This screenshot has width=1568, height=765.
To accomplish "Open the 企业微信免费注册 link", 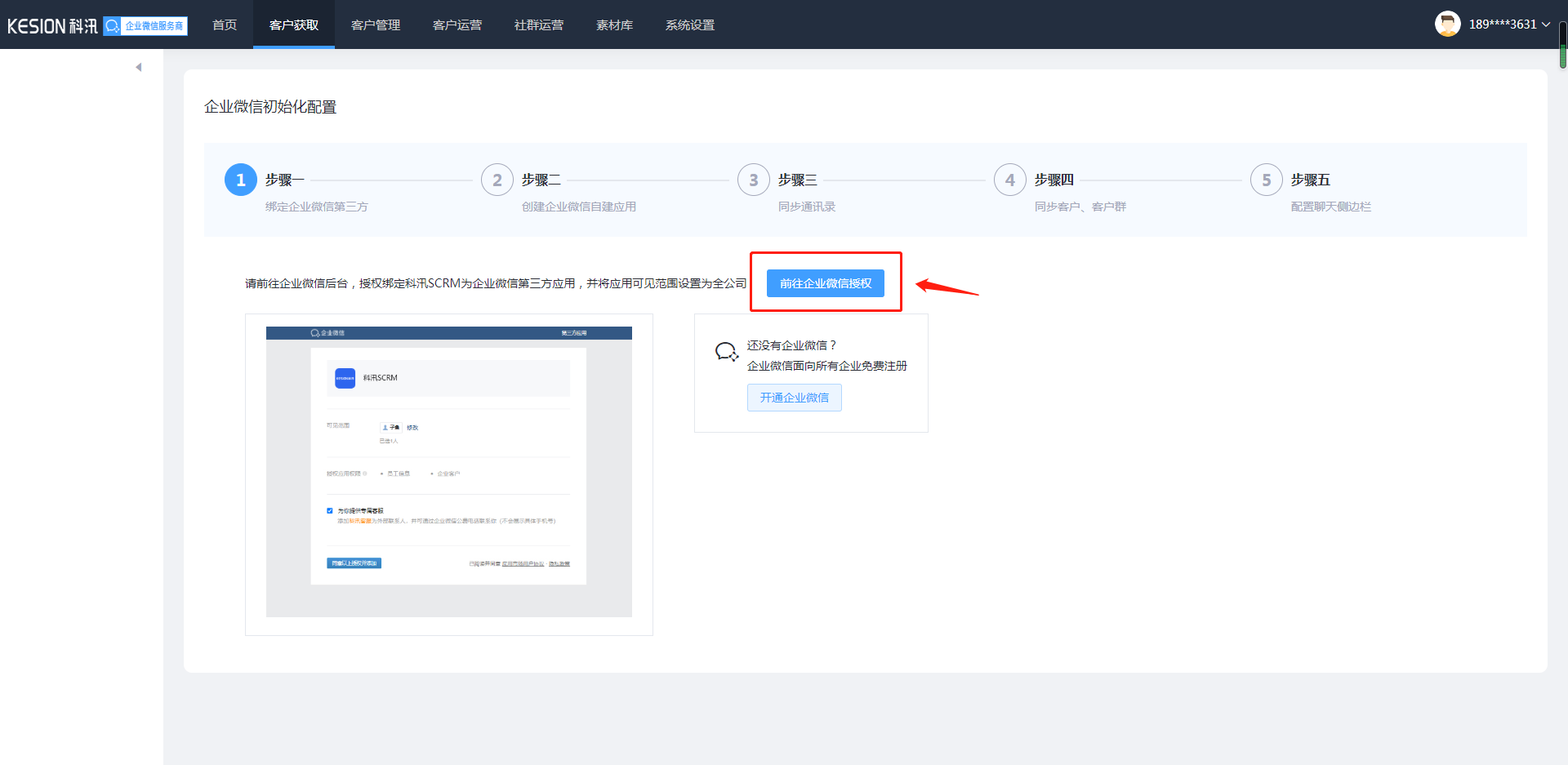I will pos(827,366).
